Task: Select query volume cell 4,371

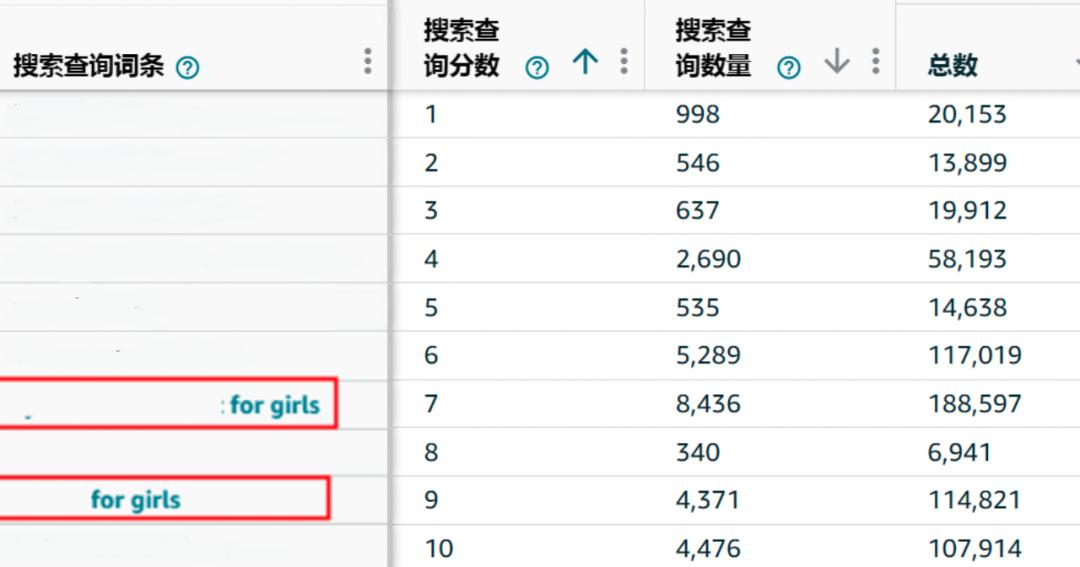Action: [708, 500]
